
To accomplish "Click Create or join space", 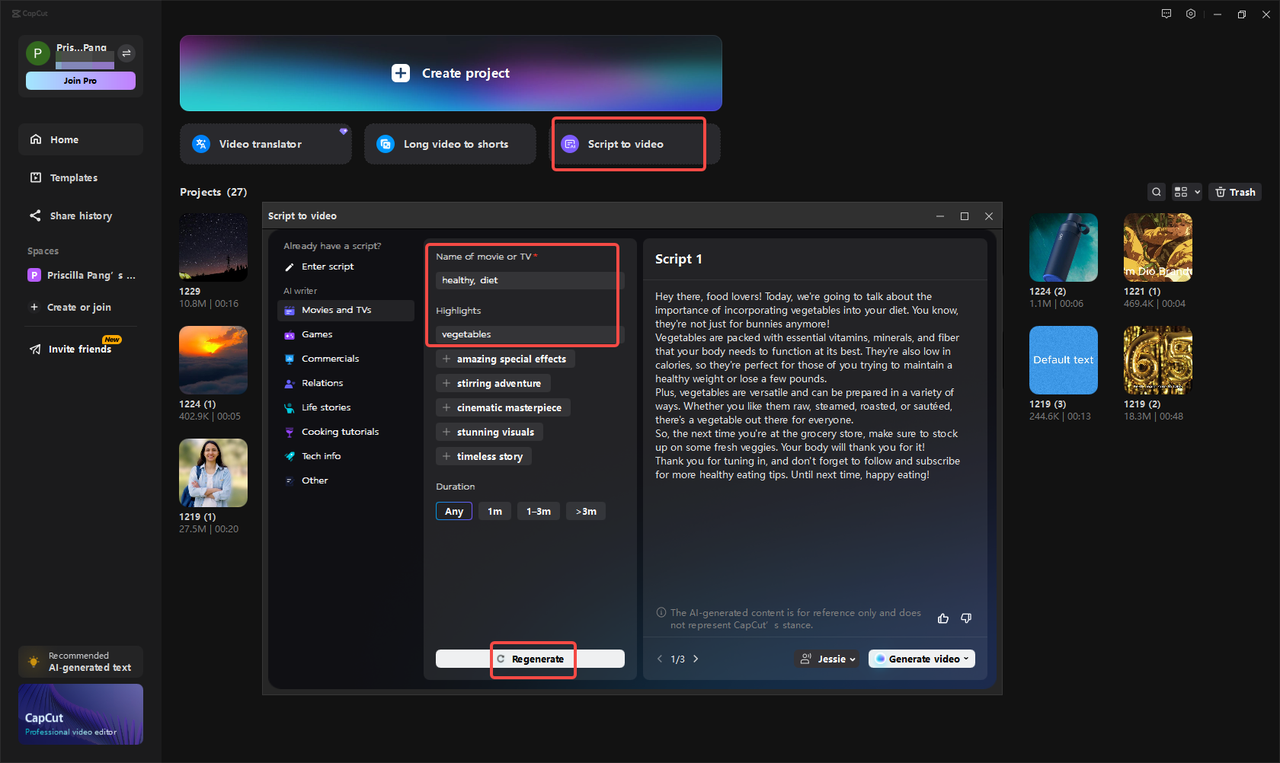I will click(x=80, y=307).
